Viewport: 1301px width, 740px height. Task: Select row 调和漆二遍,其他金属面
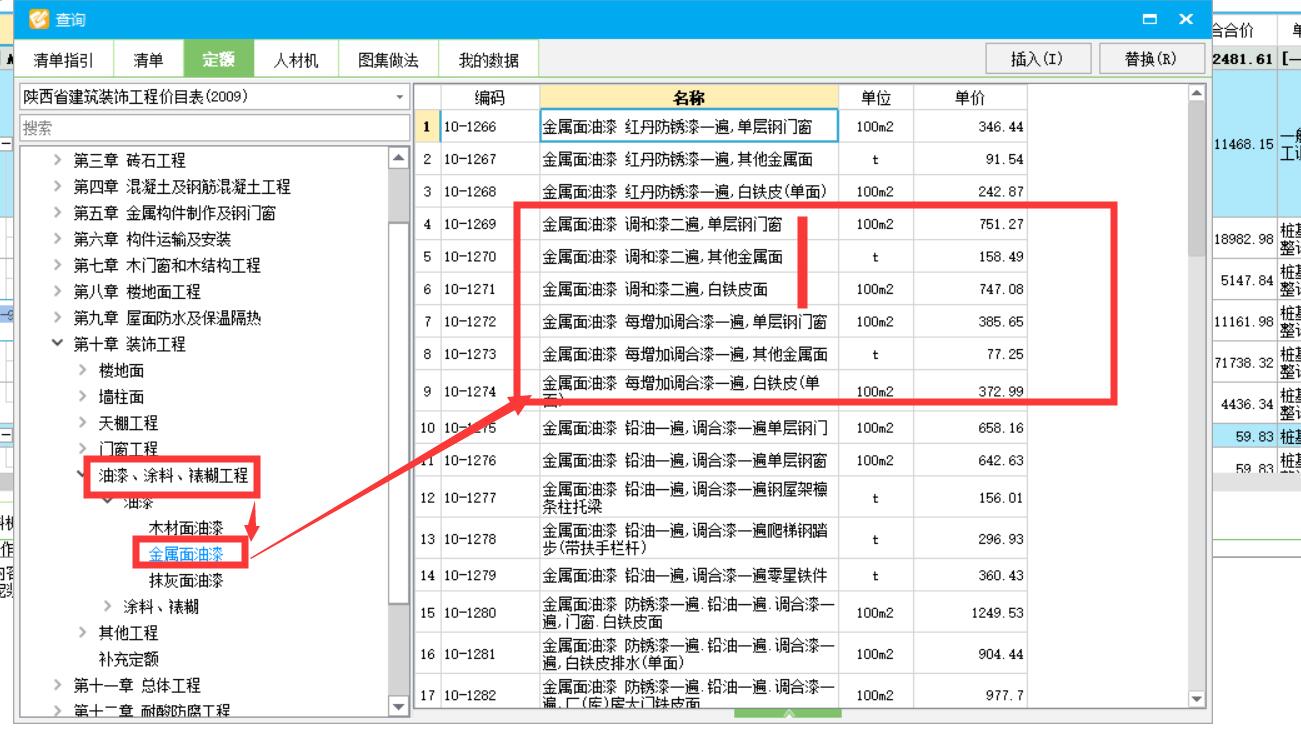[689, 257]
